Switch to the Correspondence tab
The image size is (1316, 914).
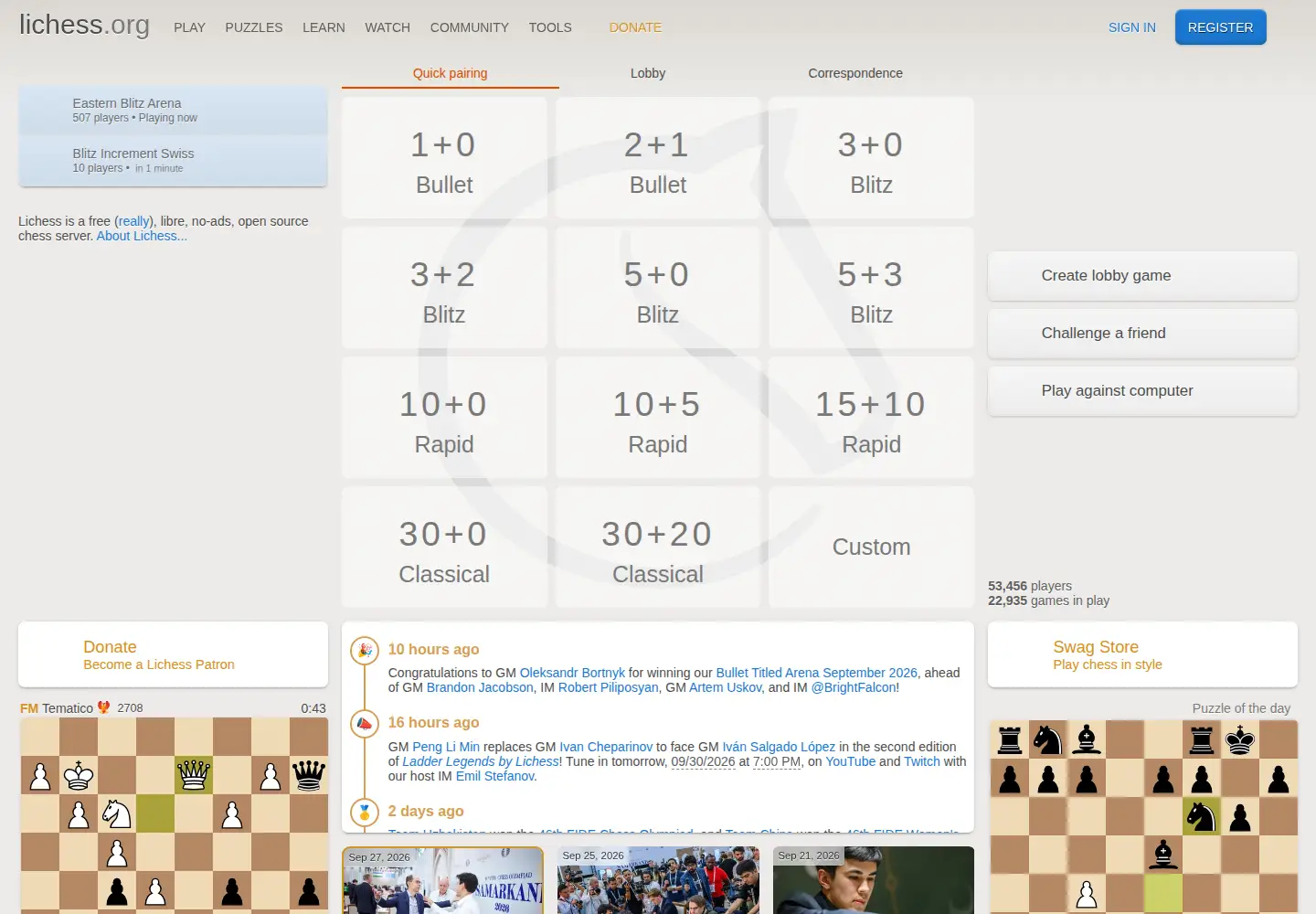[855, 73]
